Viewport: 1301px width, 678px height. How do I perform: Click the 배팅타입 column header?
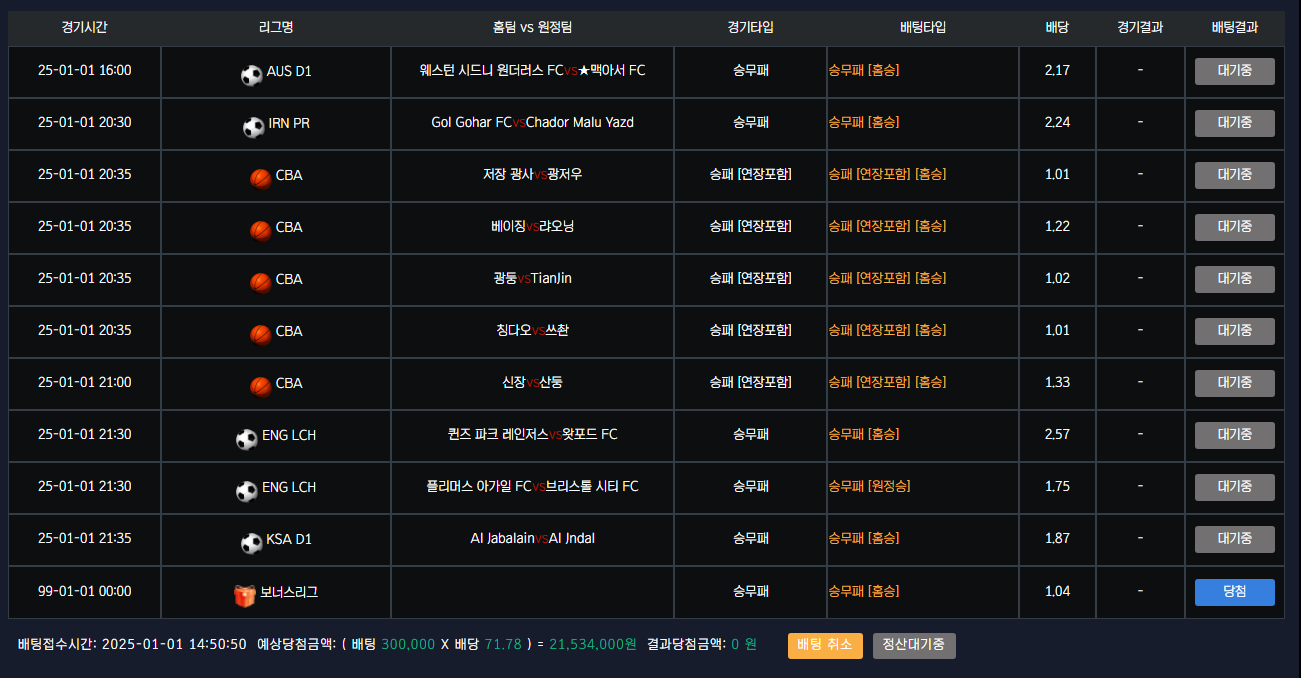pyautogui.click(x=922, y=28)
